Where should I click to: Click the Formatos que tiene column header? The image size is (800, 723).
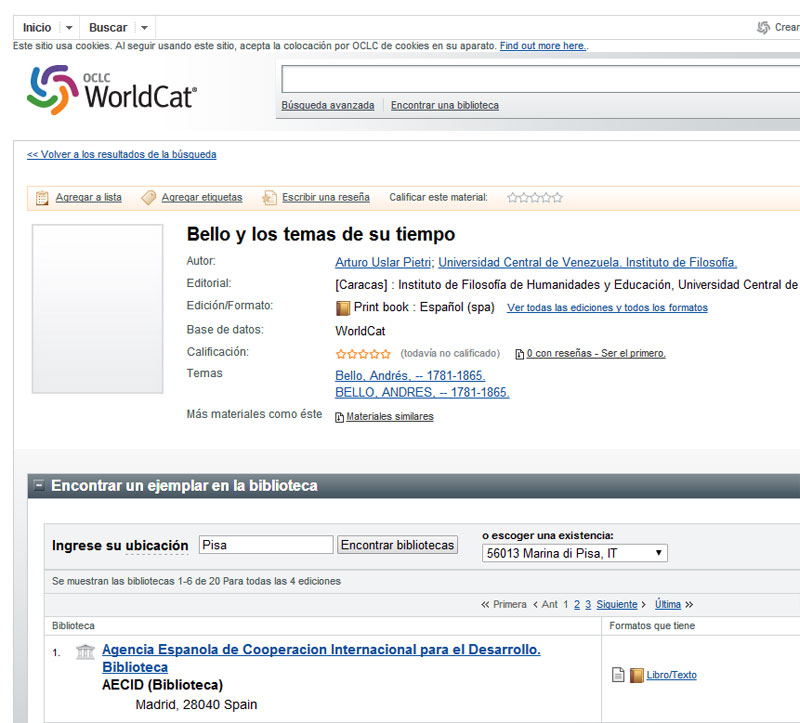652,626
